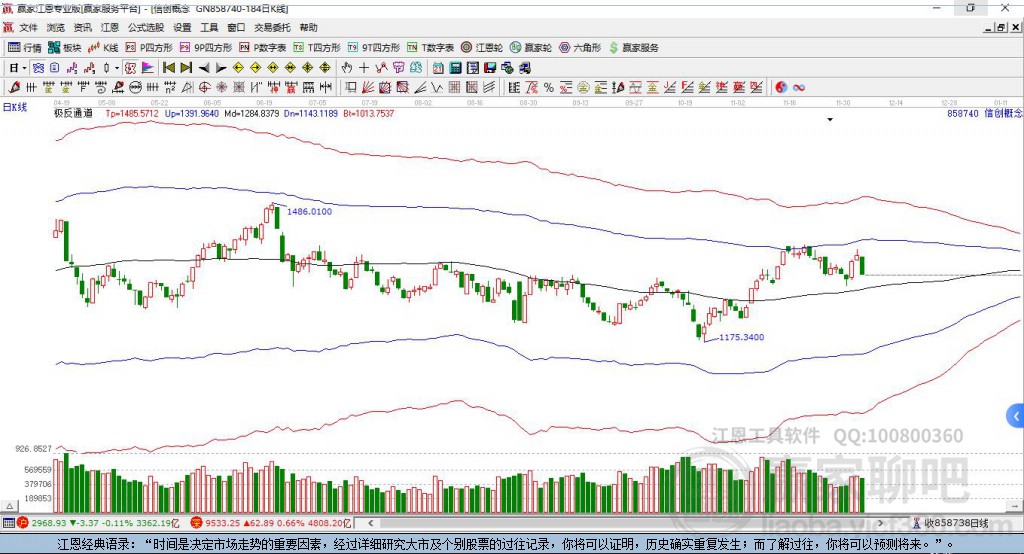Open the 江恩轮 tool
Image resolution: width=1024 pixels, height=554 pixels.
click(482, 48)
